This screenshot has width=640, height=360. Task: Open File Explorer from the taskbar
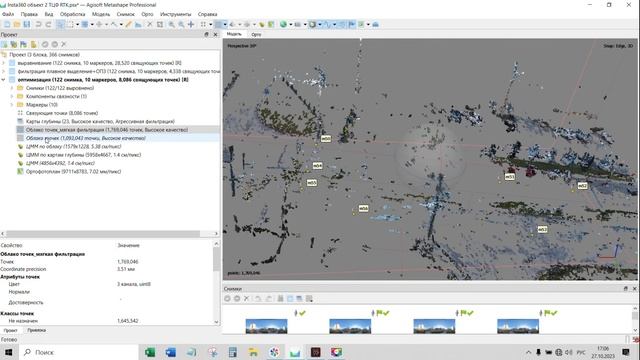click(253, 352)
